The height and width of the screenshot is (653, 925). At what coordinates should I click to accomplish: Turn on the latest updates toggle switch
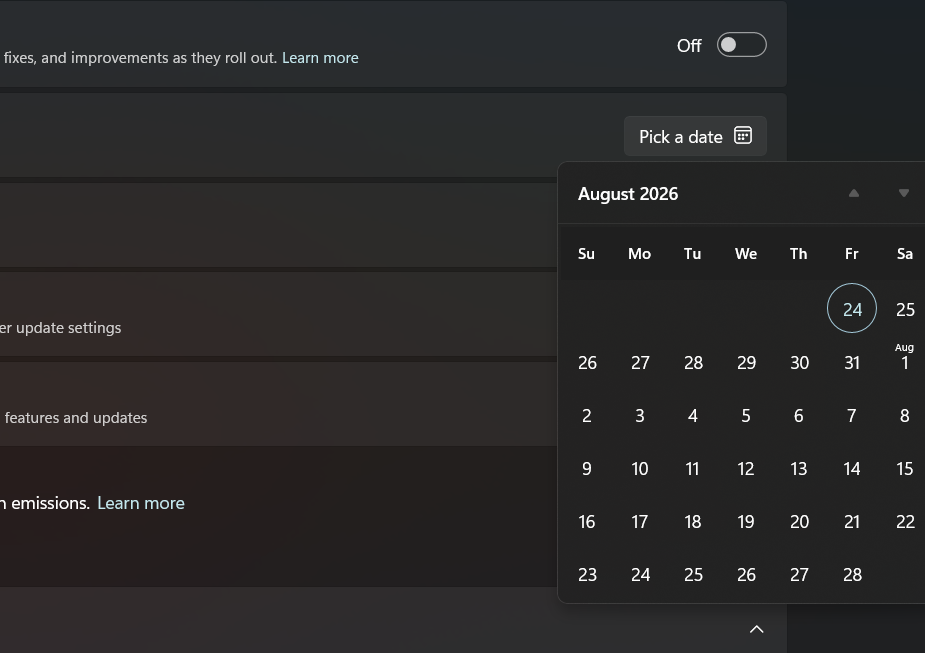point(742,45)
